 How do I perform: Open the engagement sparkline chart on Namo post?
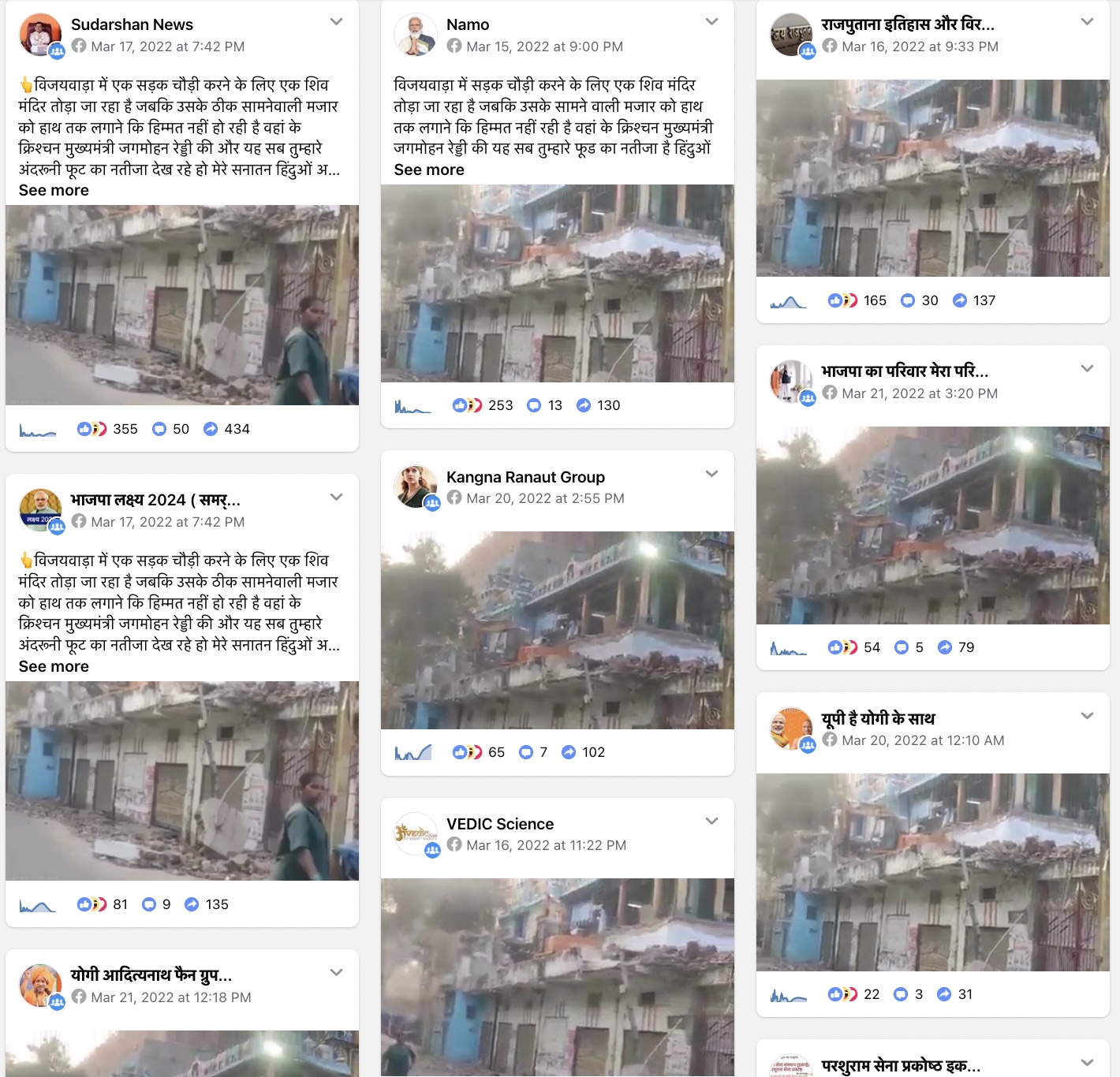pyautogui.click(x=413, y=406)
